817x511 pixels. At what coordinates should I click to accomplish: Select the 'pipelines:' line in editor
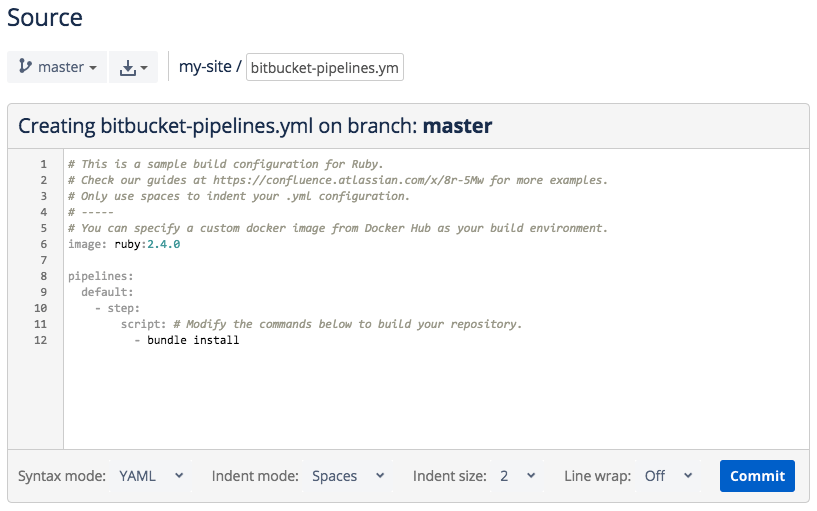101,276
